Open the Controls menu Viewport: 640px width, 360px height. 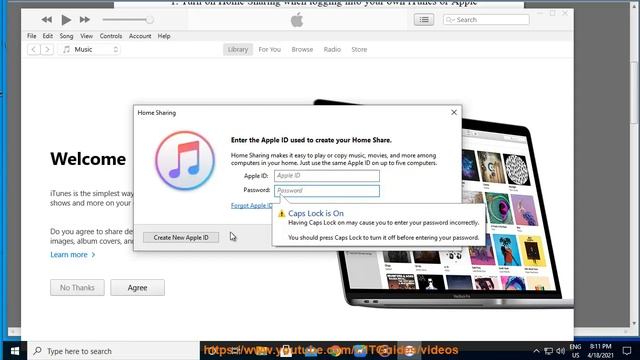111,36
